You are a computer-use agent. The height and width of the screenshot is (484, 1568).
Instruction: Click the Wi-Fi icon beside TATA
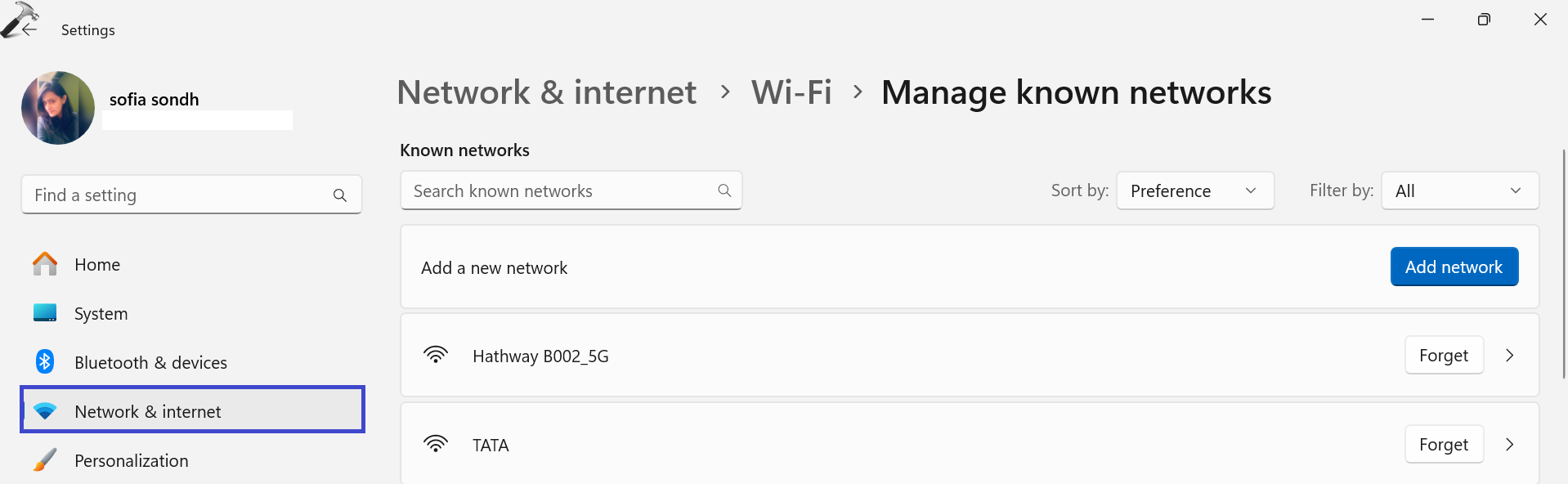pyautogui.click(x=436, y=444)
